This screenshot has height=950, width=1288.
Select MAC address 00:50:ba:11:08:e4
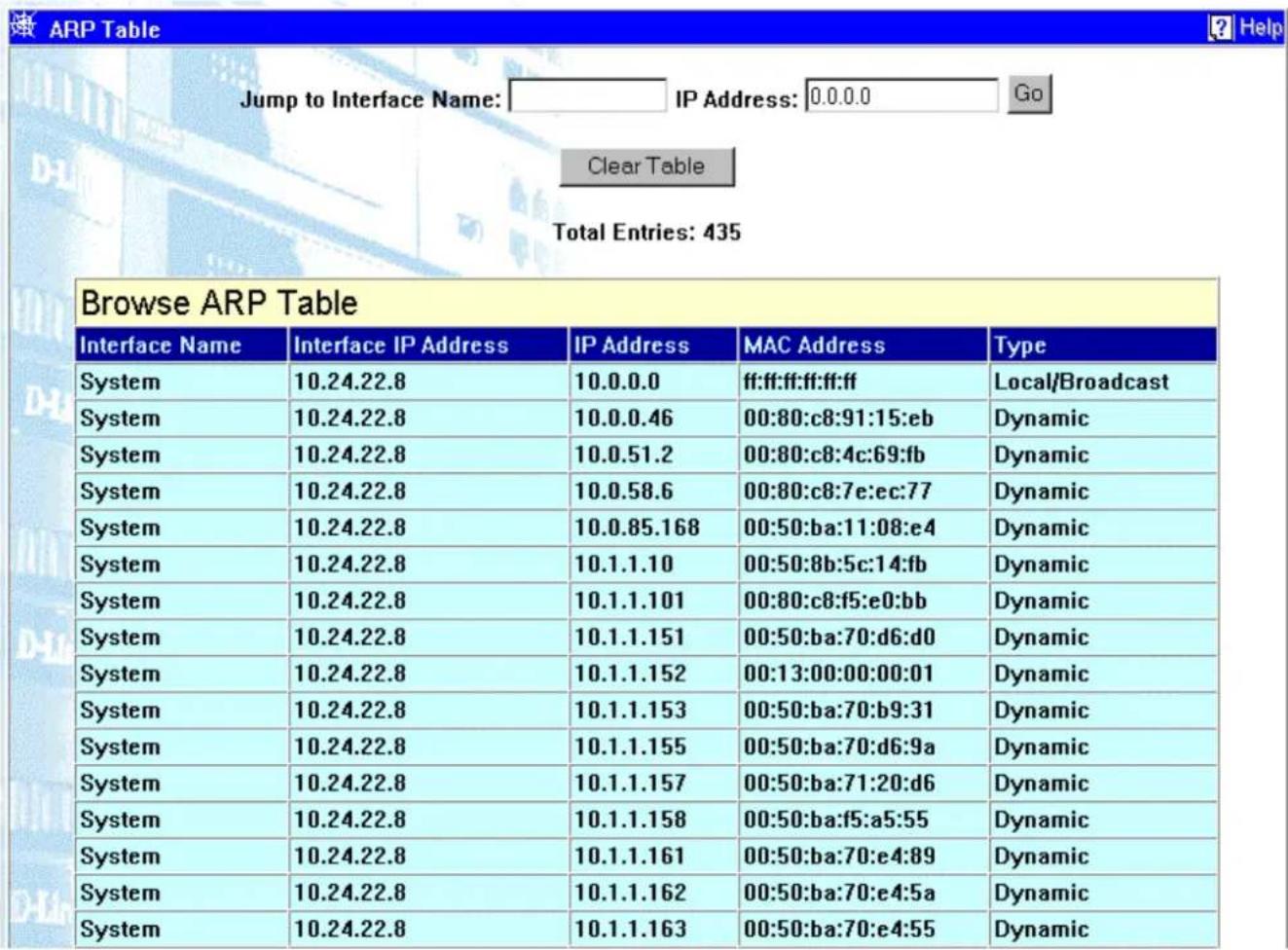pyautogui.click(x=840, y=528)
